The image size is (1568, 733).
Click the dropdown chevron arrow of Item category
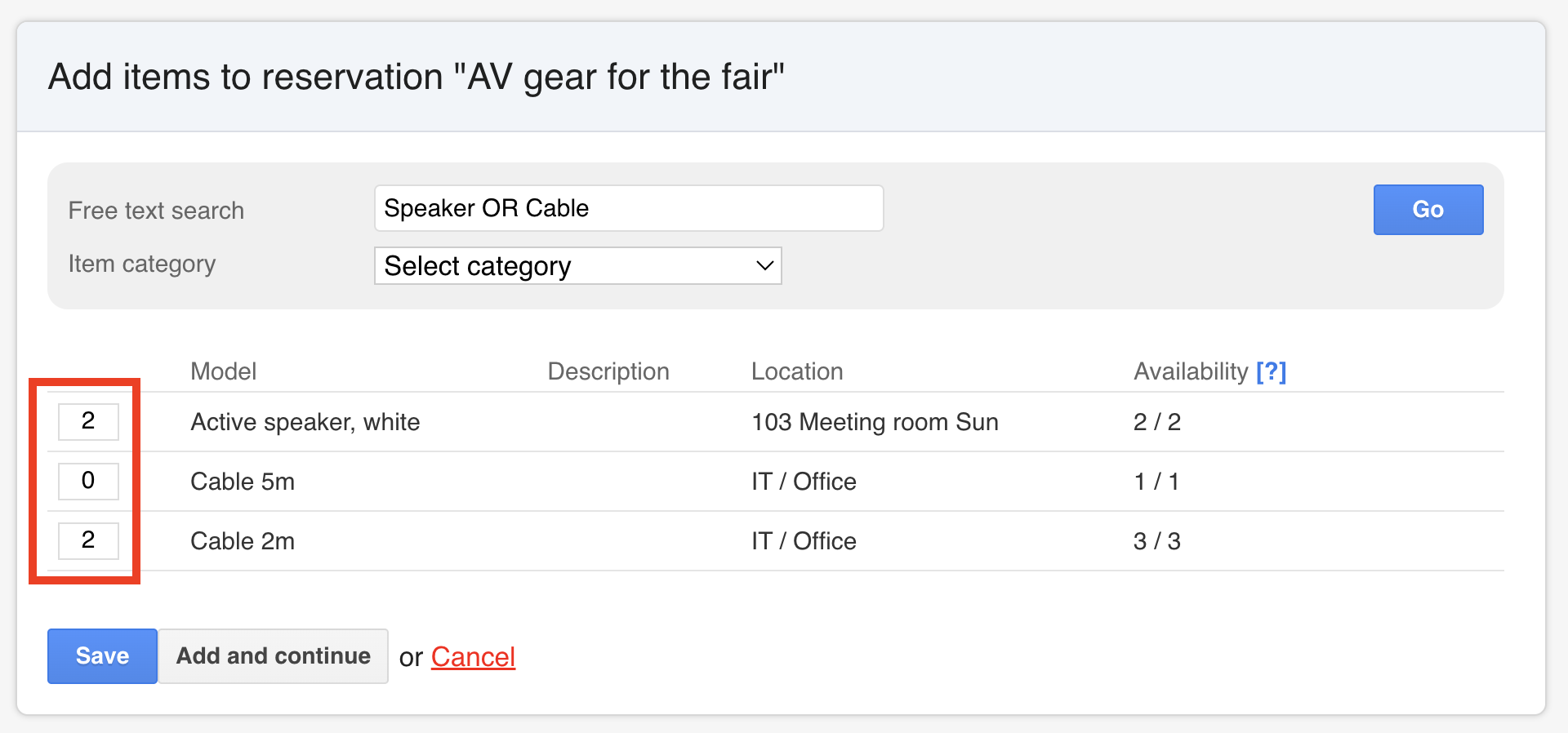[764, 266]
